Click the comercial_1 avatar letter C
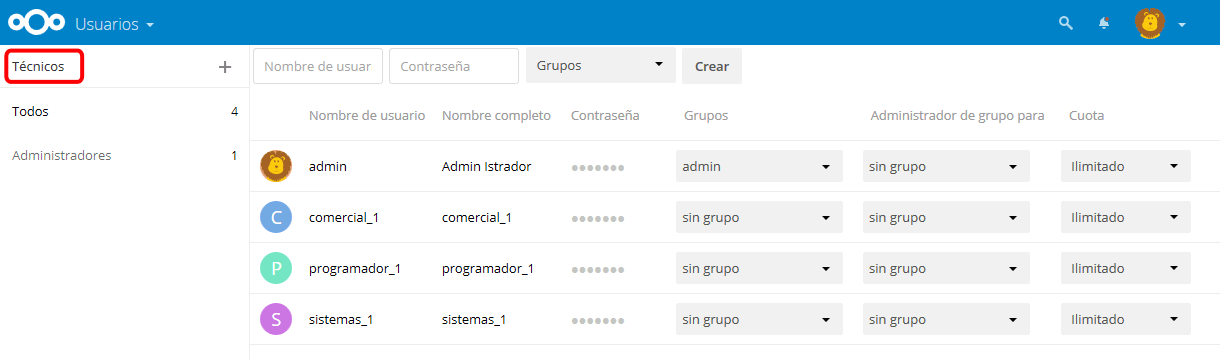Viewport: 1220px width, 360px height. pos(276,217)
